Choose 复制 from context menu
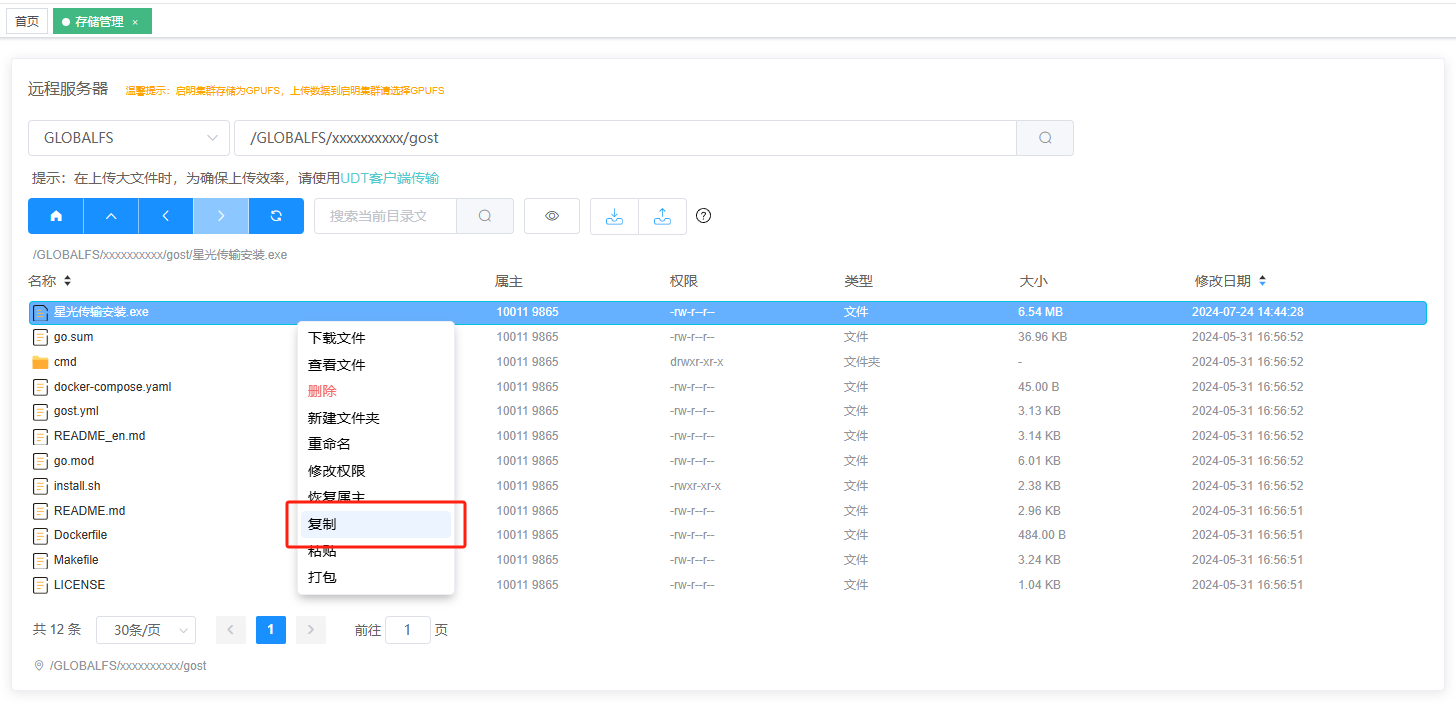Viewport: 1456px width, 704px height. point(376,524)
